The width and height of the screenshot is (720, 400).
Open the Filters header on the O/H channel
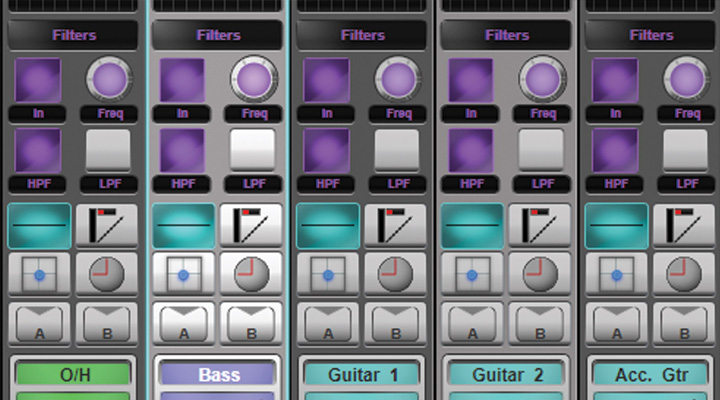(74, 35)
